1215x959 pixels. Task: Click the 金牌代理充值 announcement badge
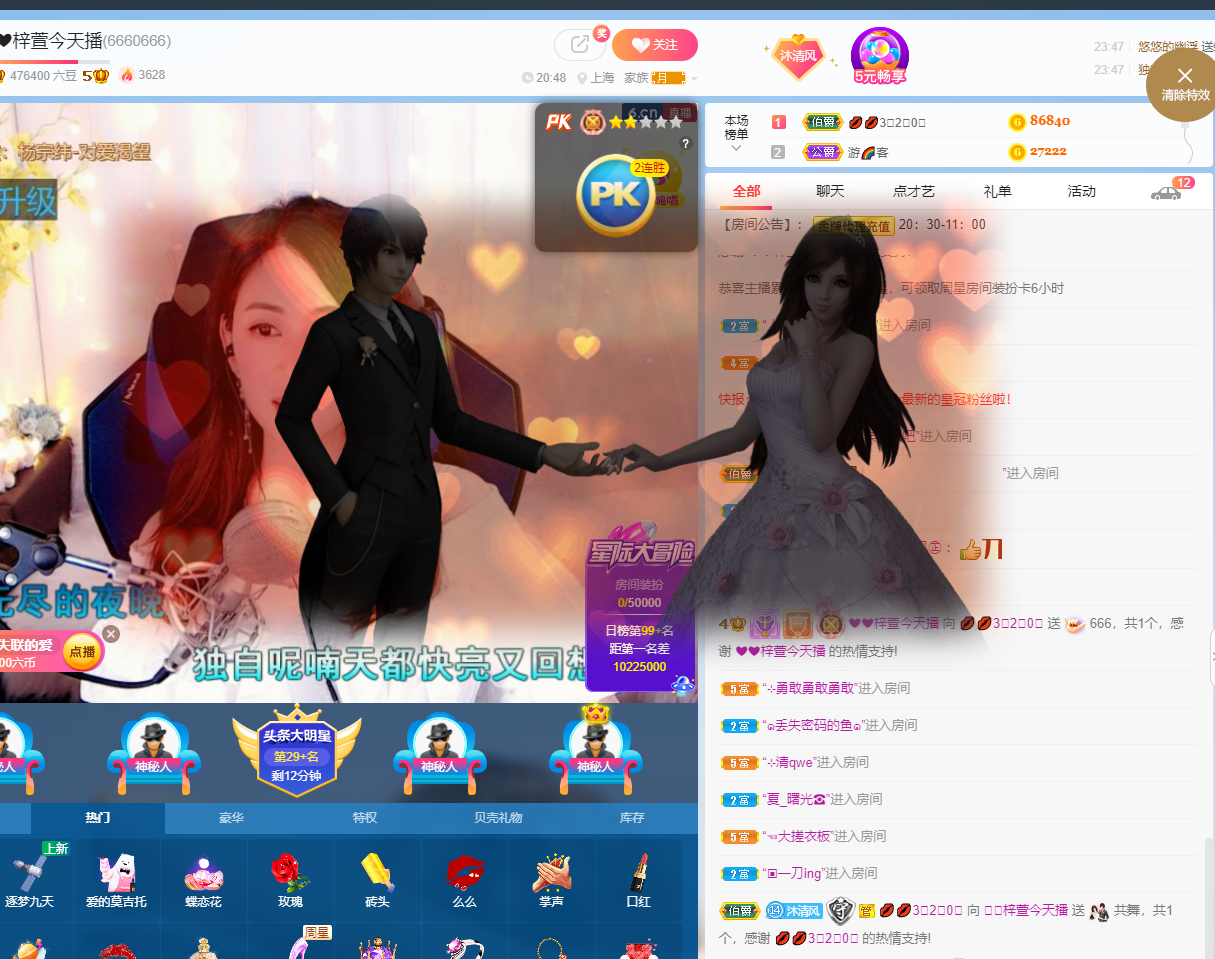[x=852, y=225]
